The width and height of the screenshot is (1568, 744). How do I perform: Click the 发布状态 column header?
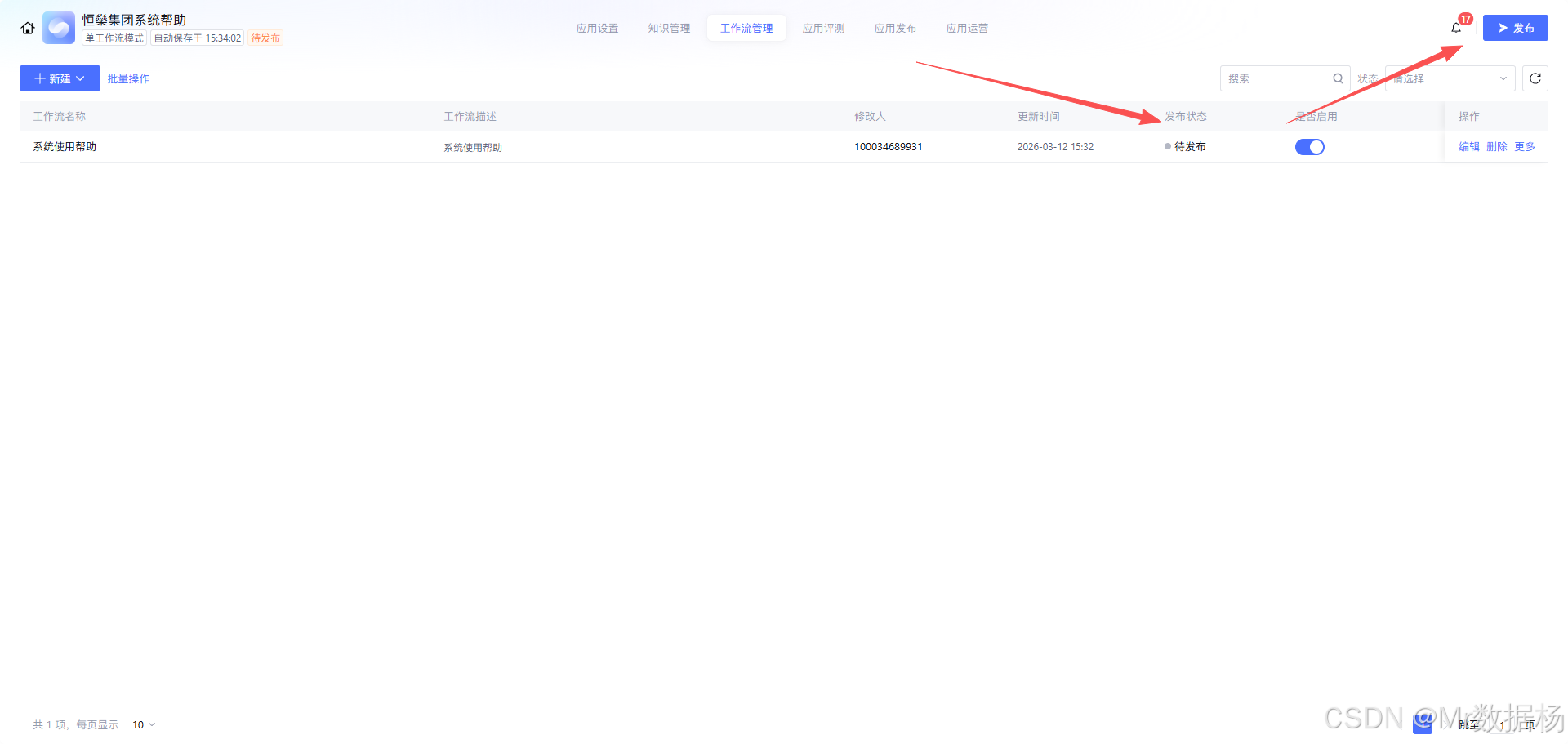point(1186,116)
